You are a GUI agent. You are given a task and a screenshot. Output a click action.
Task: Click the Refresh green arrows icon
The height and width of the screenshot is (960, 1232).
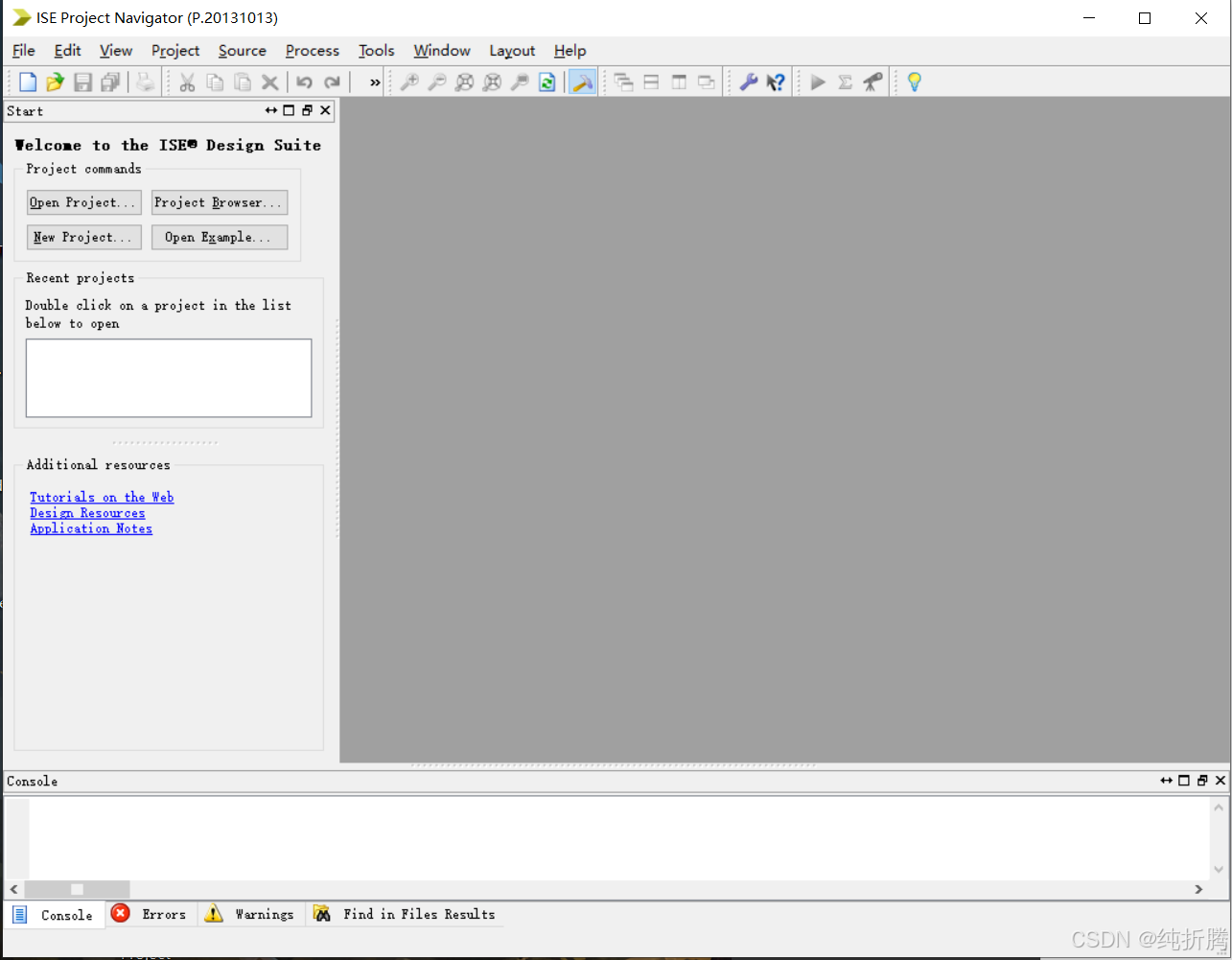click(547, 82)
